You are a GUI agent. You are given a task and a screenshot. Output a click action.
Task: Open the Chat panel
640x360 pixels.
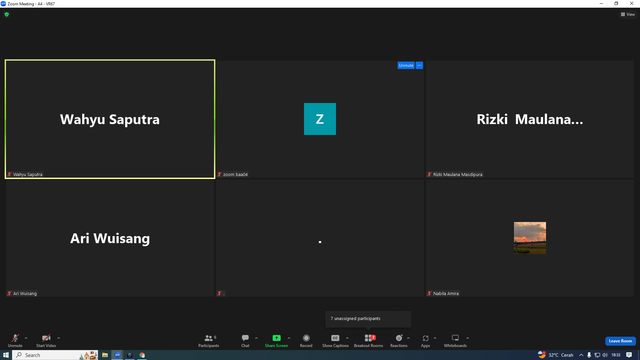pyautogui.click(x=245, y=340)
